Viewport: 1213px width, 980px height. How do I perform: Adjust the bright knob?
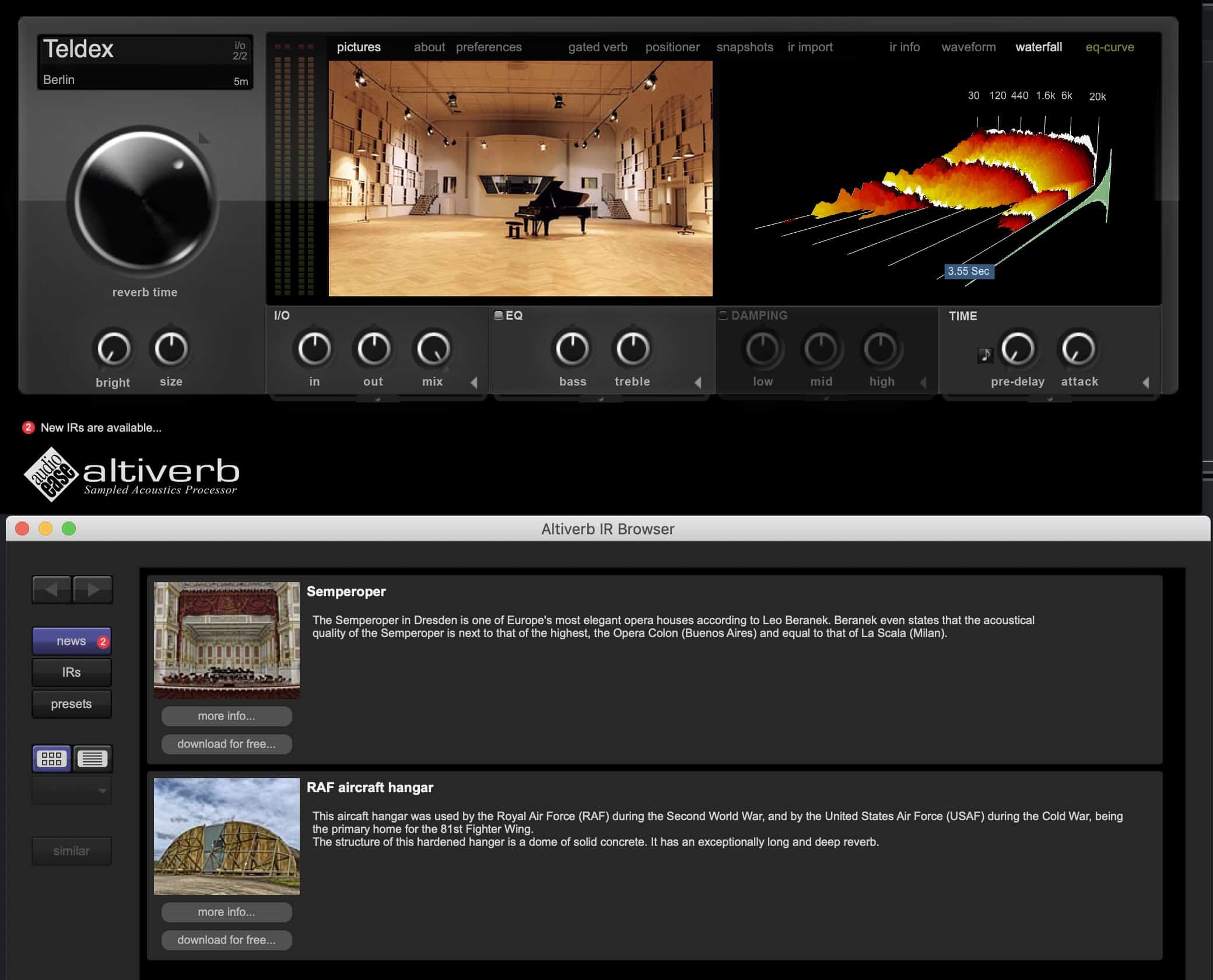113,349
